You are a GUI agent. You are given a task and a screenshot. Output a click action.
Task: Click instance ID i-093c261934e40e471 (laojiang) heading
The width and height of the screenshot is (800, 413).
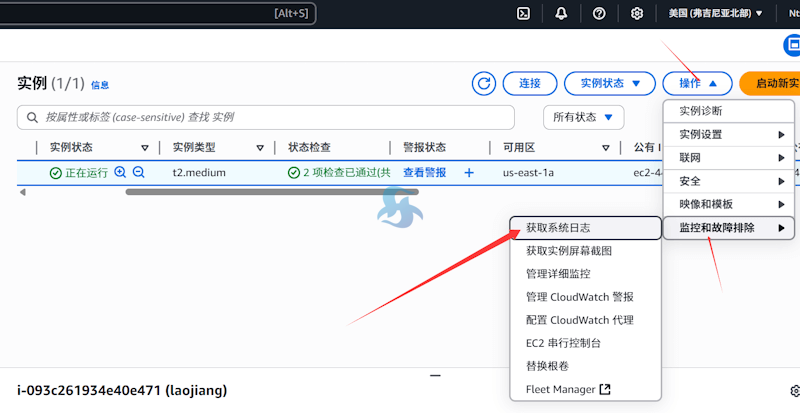122,391
